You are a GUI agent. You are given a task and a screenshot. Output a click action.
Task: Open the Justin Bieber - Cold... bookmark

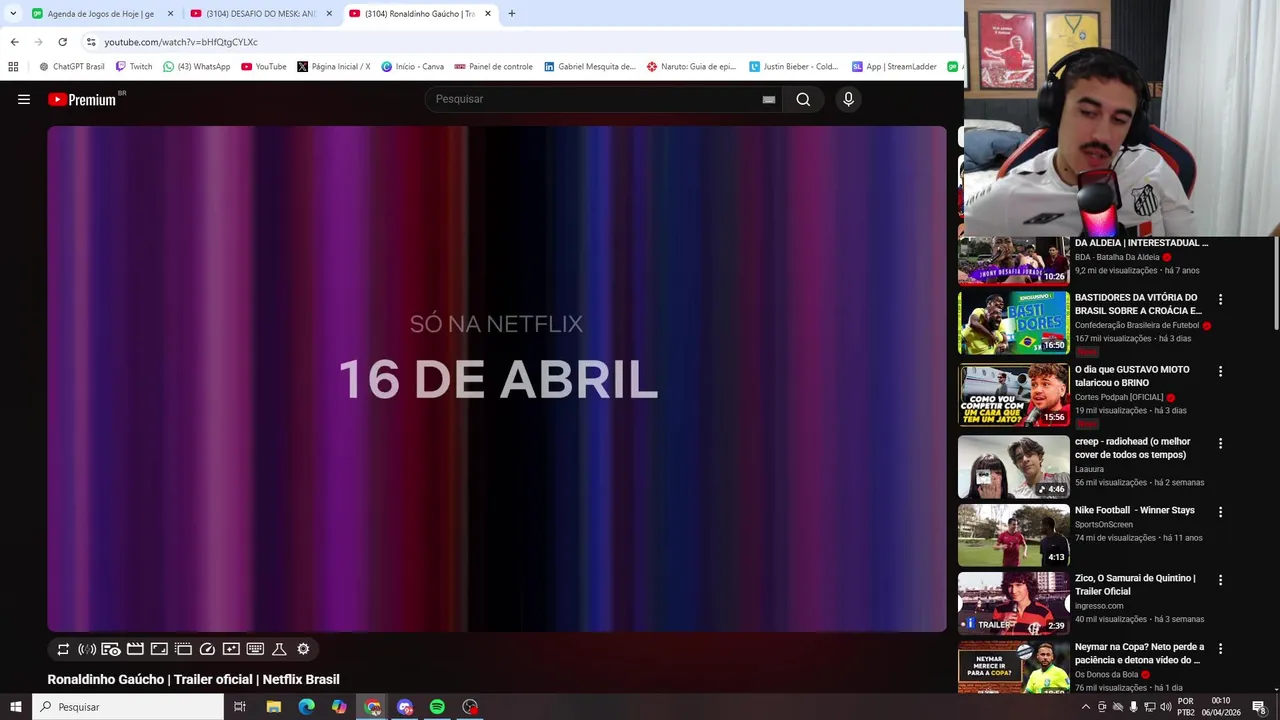point(793,67)
